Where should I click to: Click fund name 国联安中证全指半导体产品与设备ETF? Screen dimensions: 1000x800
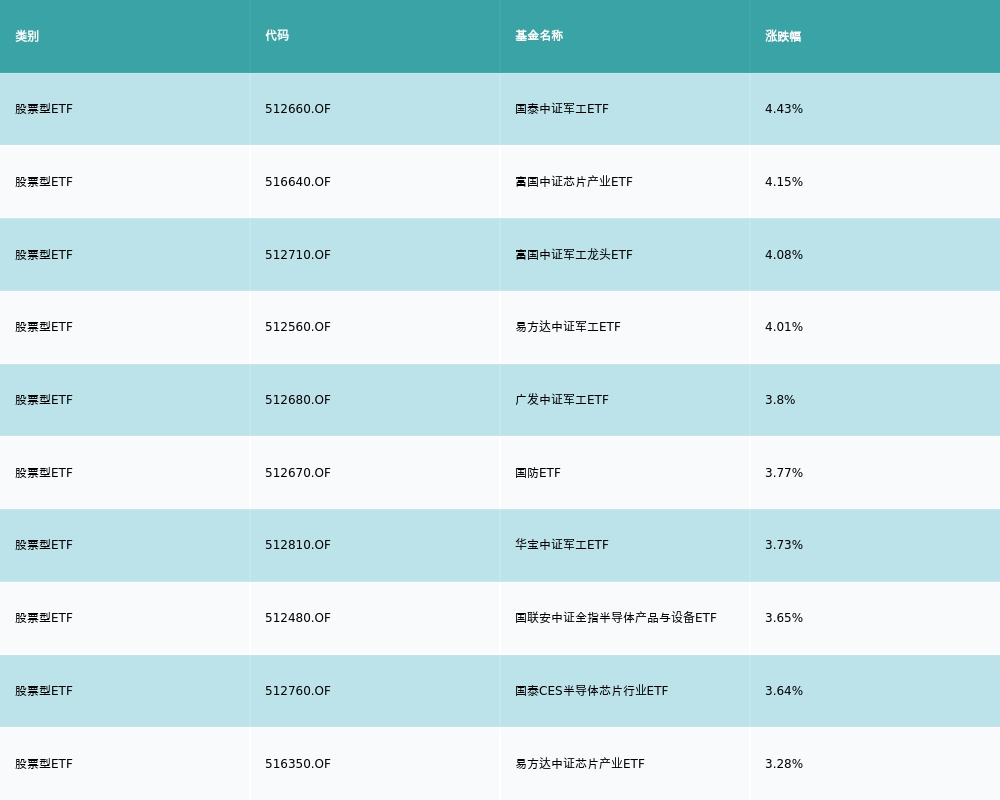click(616, 618)
